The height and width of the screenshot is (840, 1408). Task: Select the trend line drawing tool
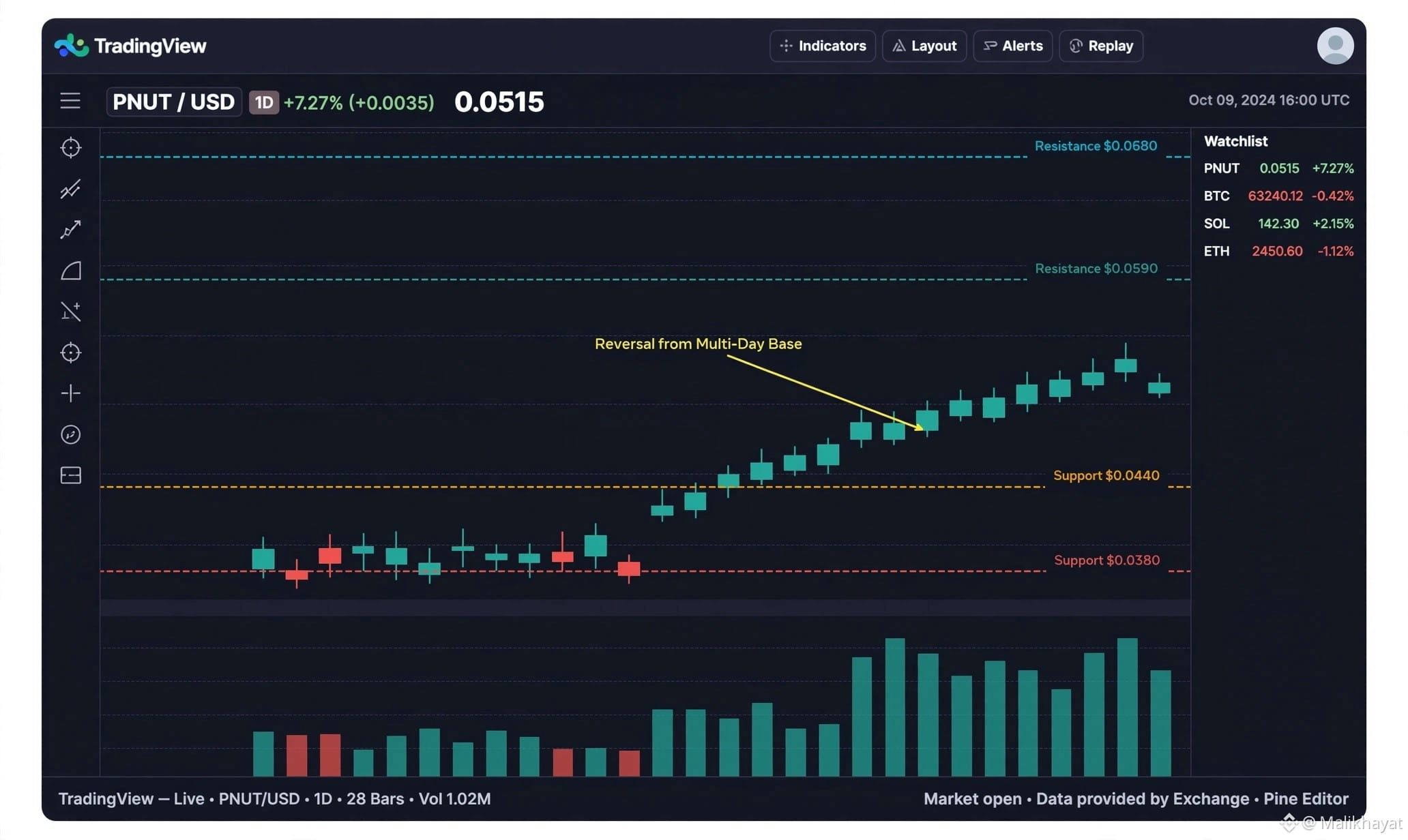[71, 189]
